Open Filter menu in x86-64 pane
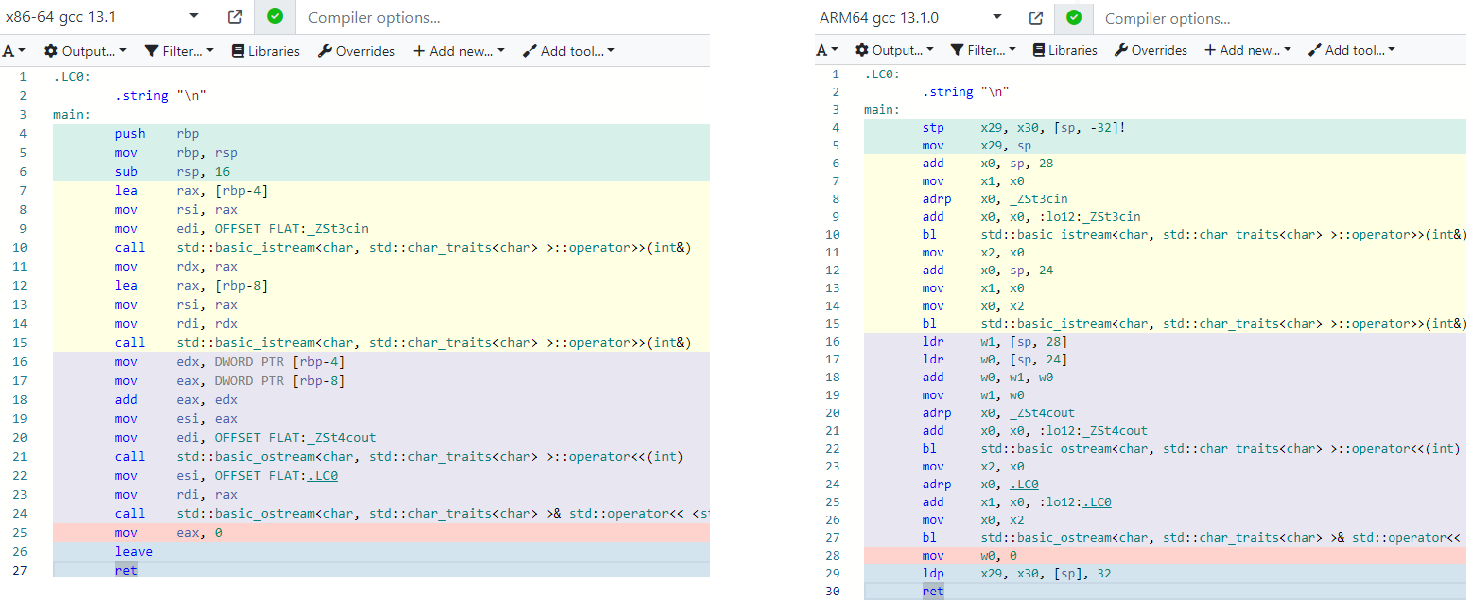1481x605 pixels. pyautogui.click(x=180, y=50)
